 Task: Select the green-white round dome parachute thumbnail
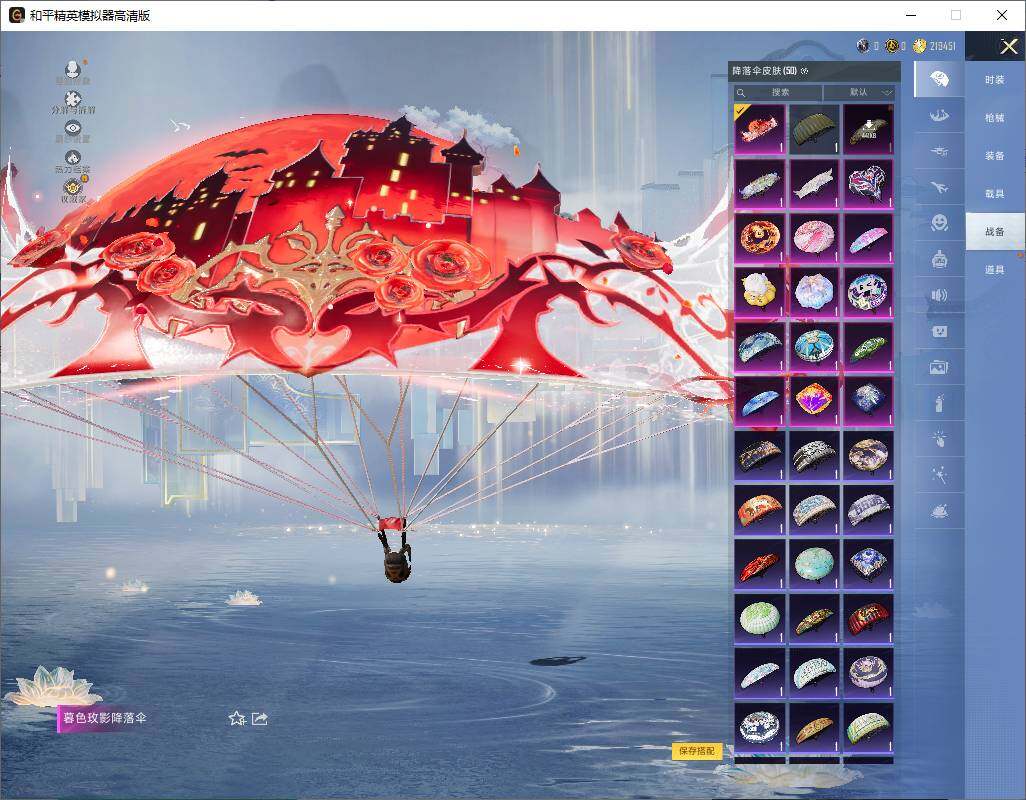tap(760, 618)
